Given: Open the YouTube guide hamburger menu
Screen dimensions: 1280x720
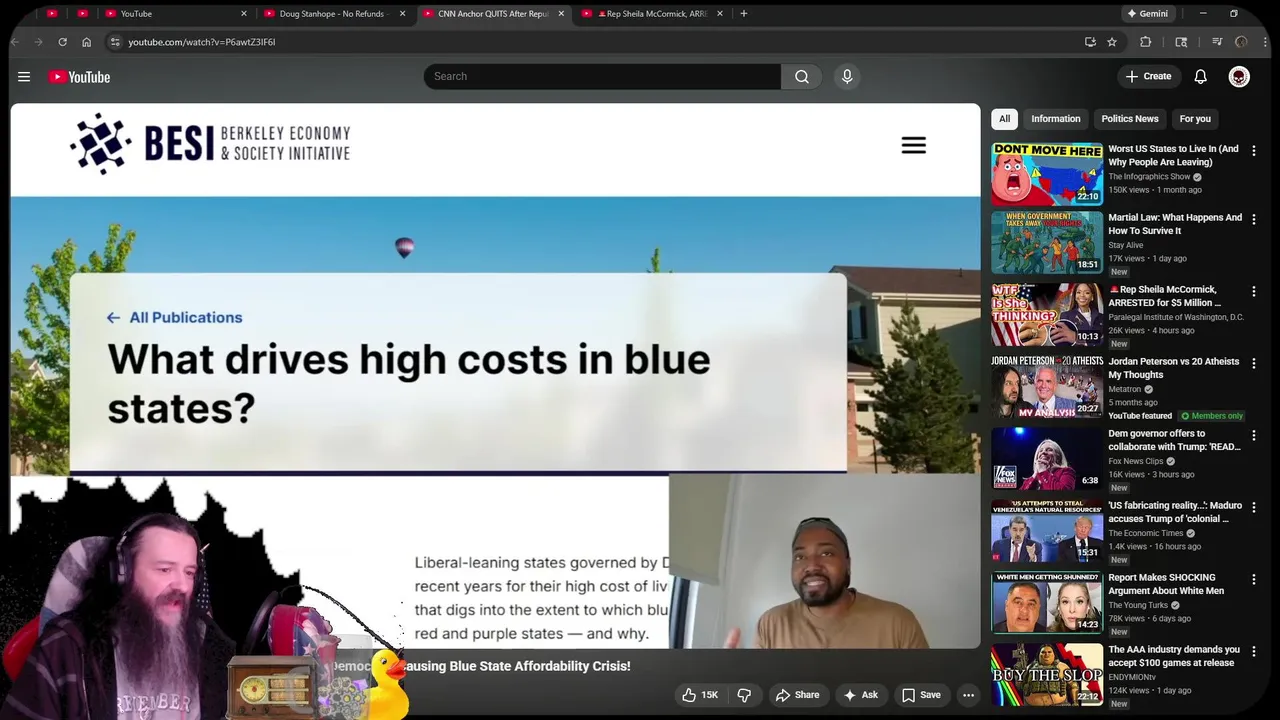Looking at the screenshot, I should [x=24, y=77].
